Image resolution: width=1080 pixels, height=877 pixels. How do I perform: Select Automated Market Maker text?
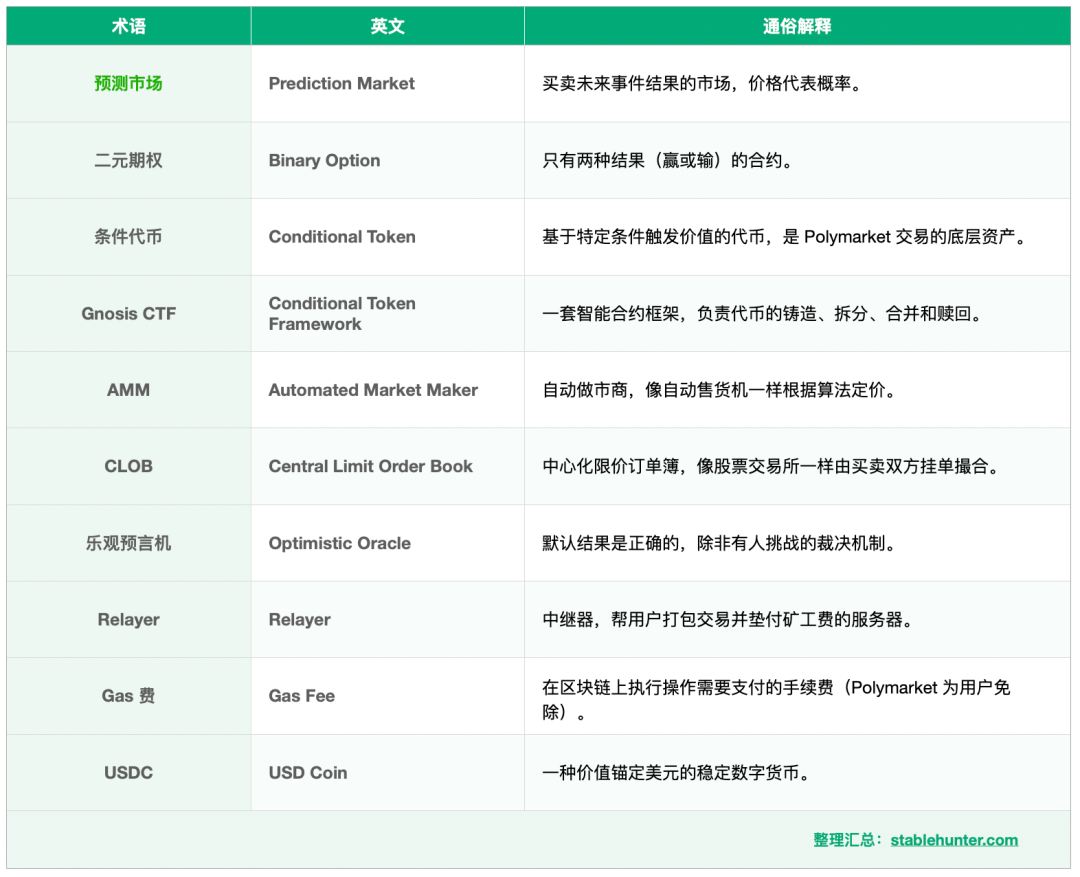(373, 390)
